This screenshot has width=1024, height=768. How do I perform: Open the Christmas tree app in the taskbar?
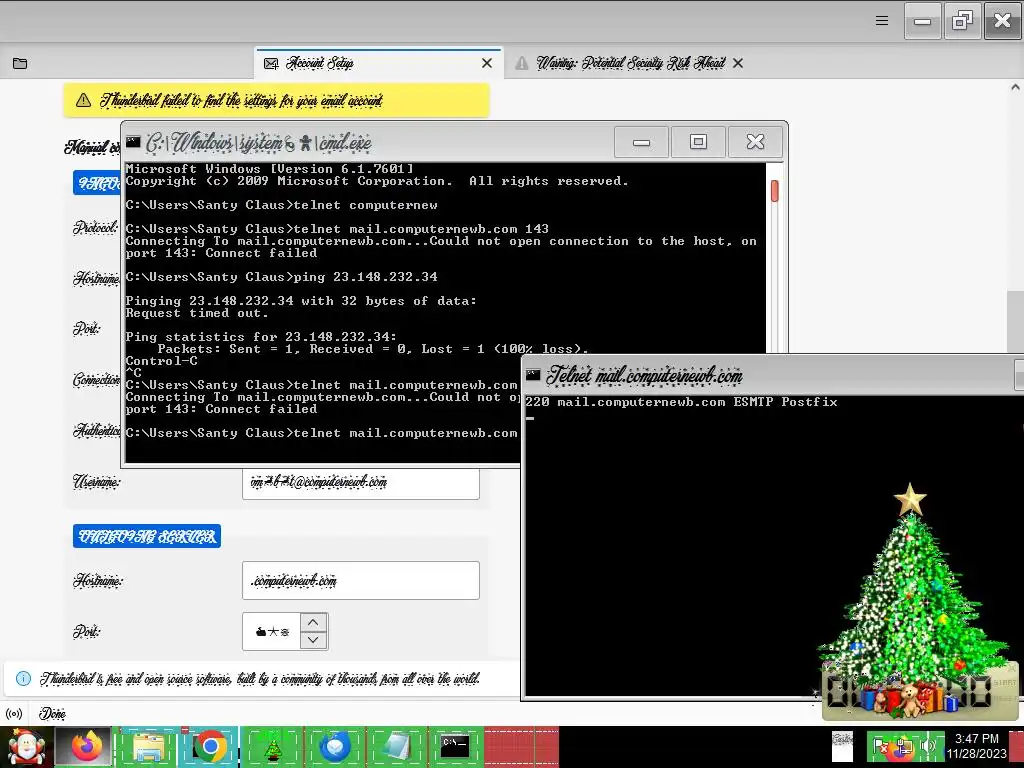272,747
